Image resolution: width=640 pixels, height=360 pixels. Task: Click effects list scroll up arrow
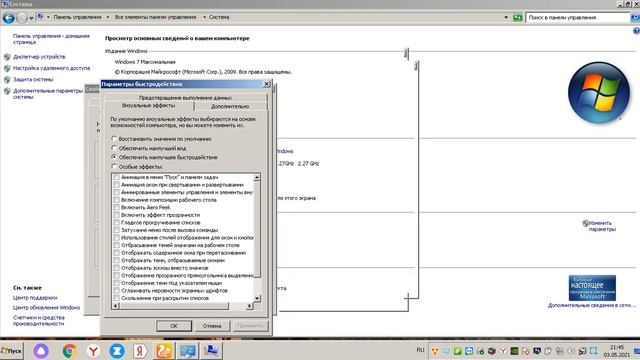tap(257, 177)
